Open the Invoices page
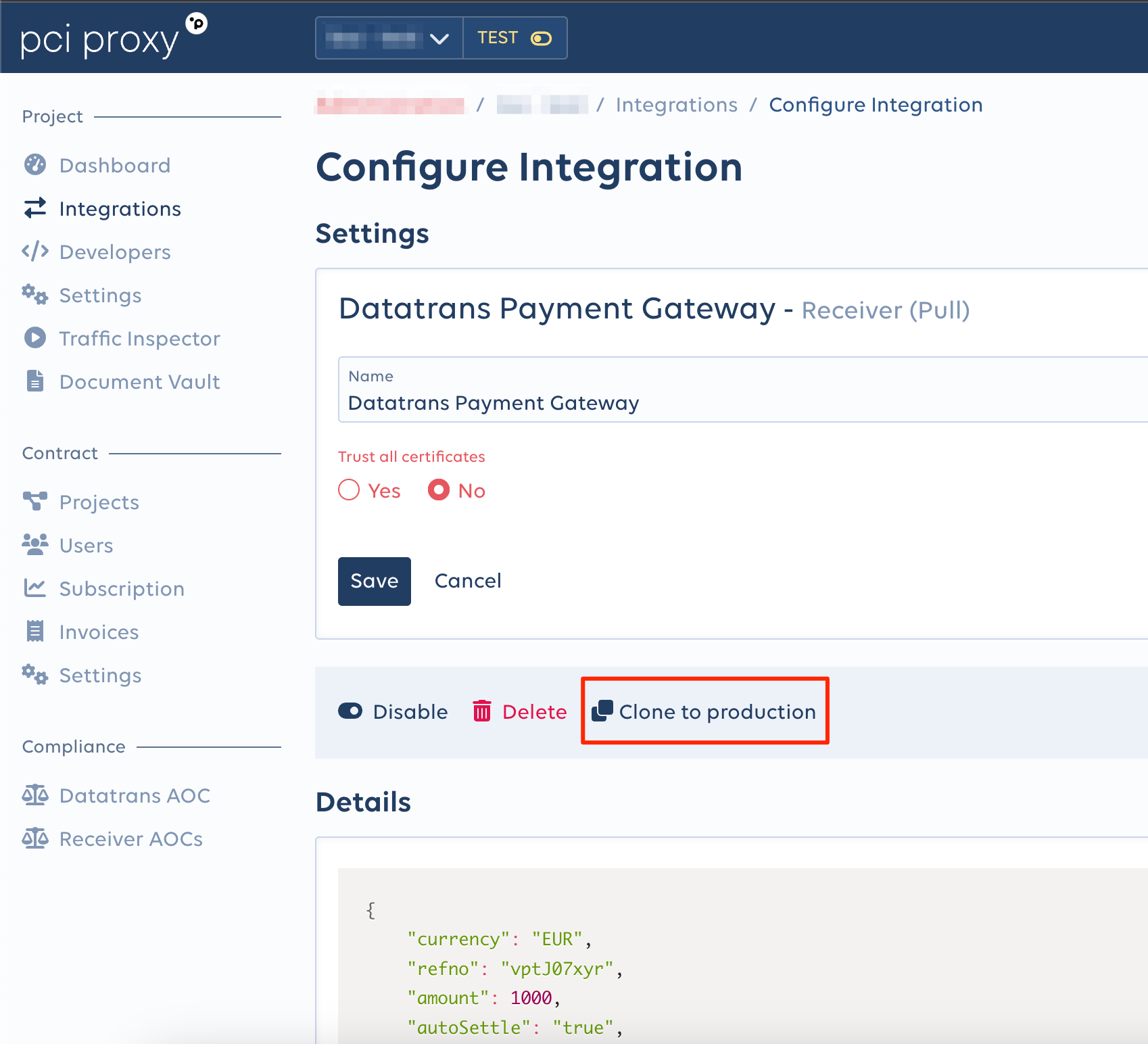Viewport: 1148px width, 1044px height. [99, 632]
